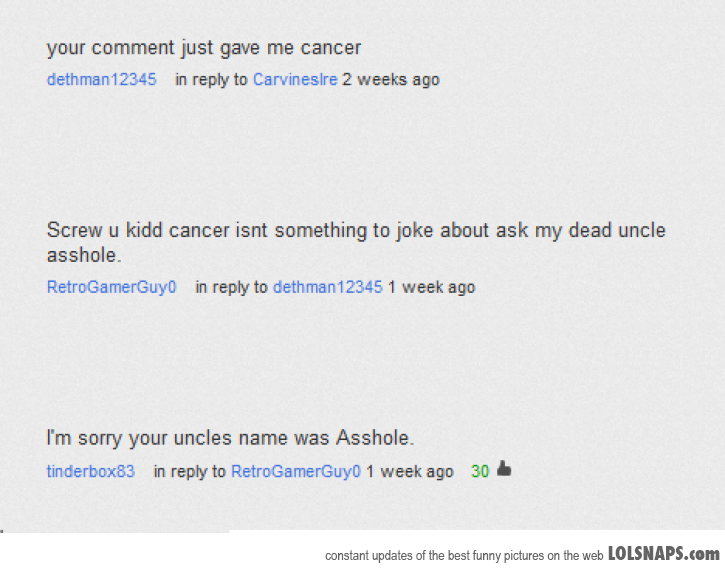
Task: Open the LOLSNAPS.com watermark logo
Action: coord(664,554)
